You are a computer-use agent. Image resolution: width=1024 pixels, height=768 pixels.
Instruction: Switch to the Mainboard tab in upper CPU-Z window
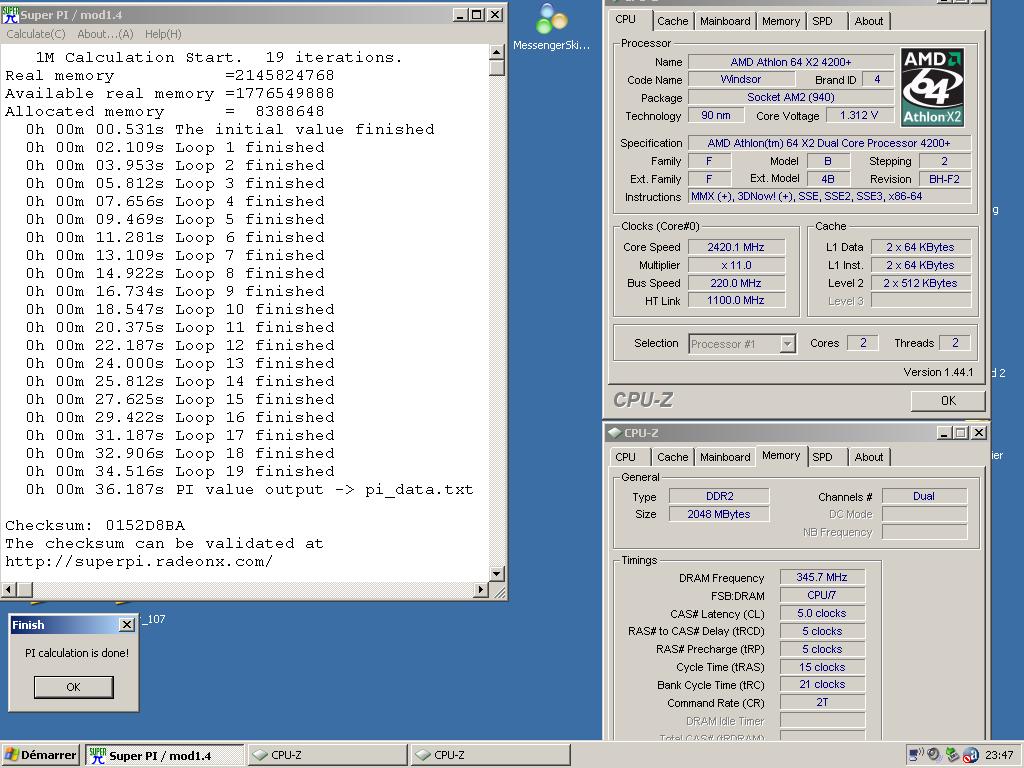pos(725,21)
